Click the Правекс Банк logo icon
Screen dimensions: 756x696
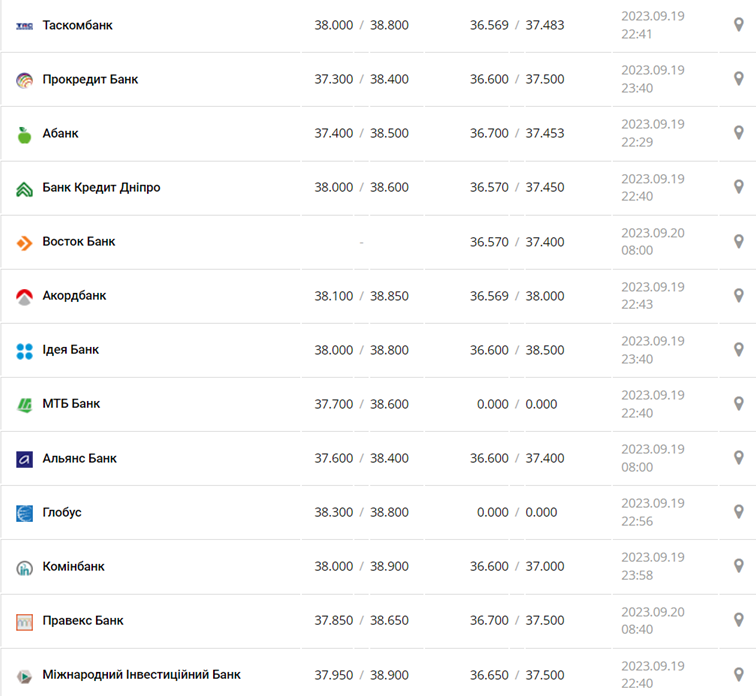25,621
